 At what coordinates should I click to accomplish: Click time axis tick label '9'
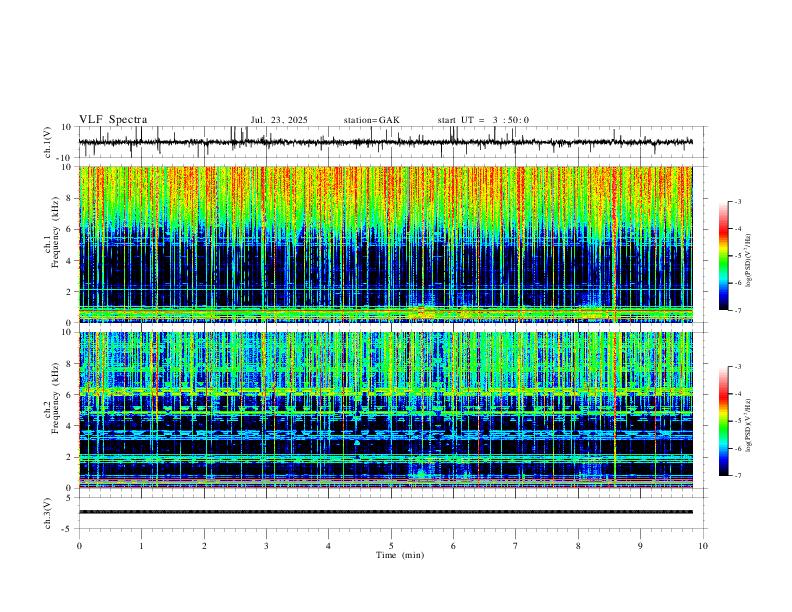[640, 546]
